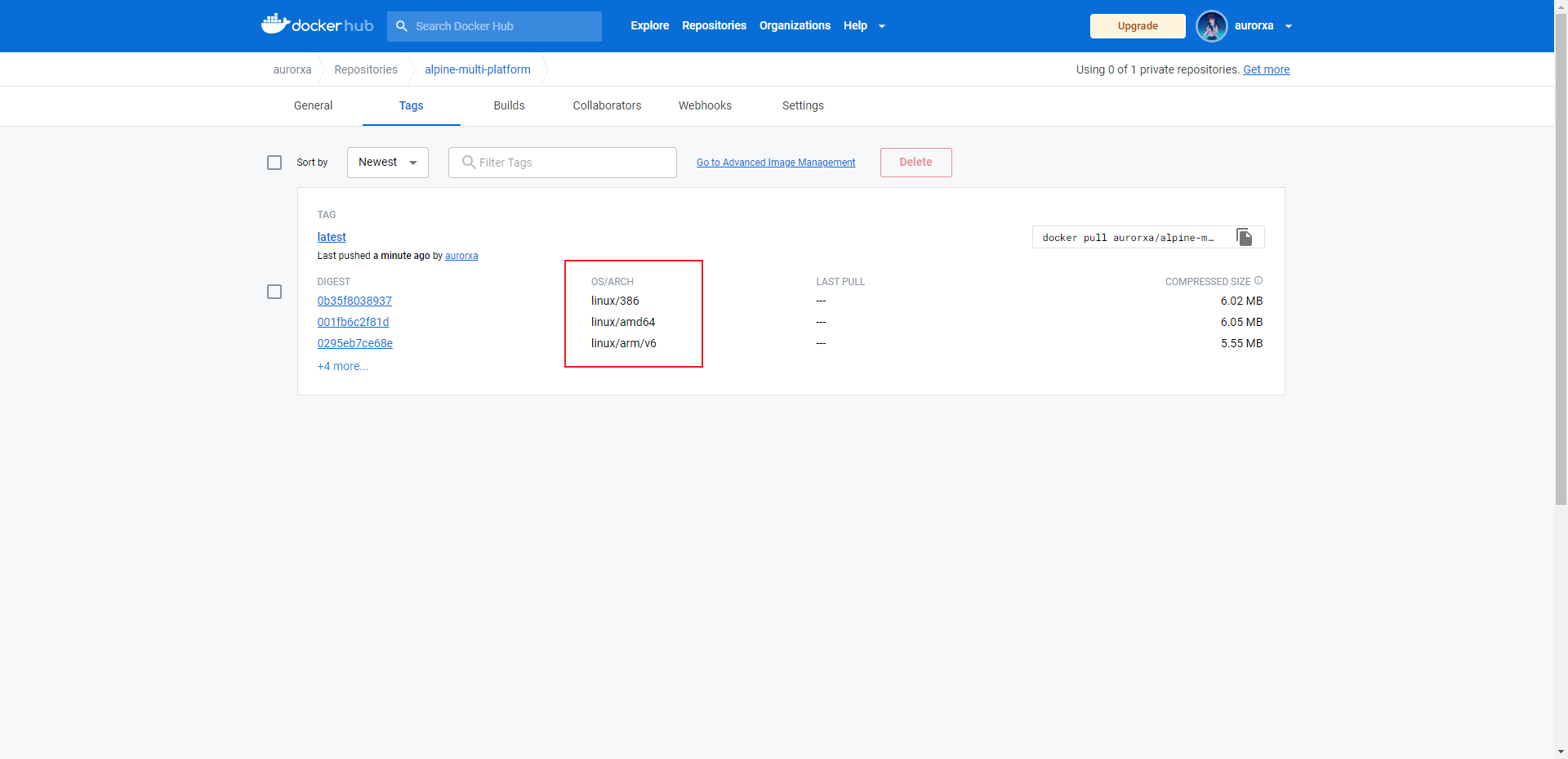Open the Collaborators tab

tap(607, 105)
